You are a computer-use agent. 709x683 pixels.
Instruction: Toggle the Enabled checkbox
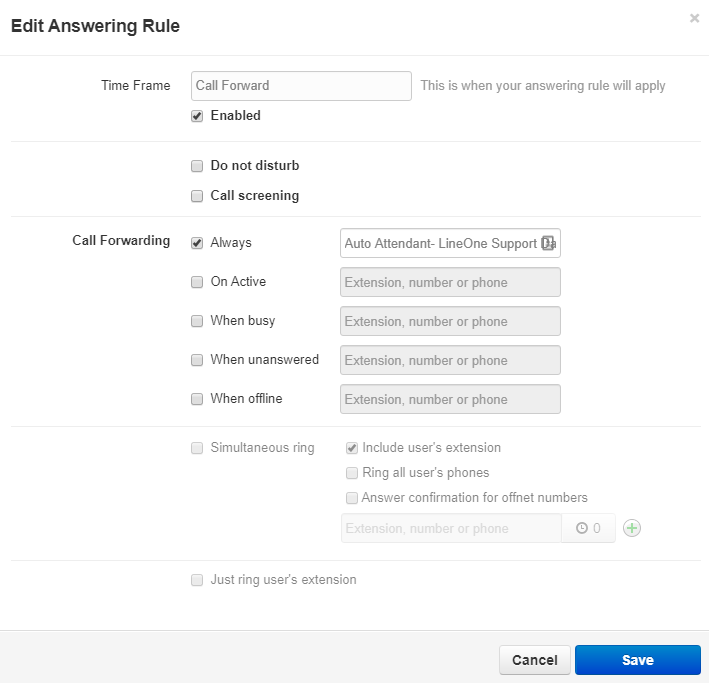[197, 116]
